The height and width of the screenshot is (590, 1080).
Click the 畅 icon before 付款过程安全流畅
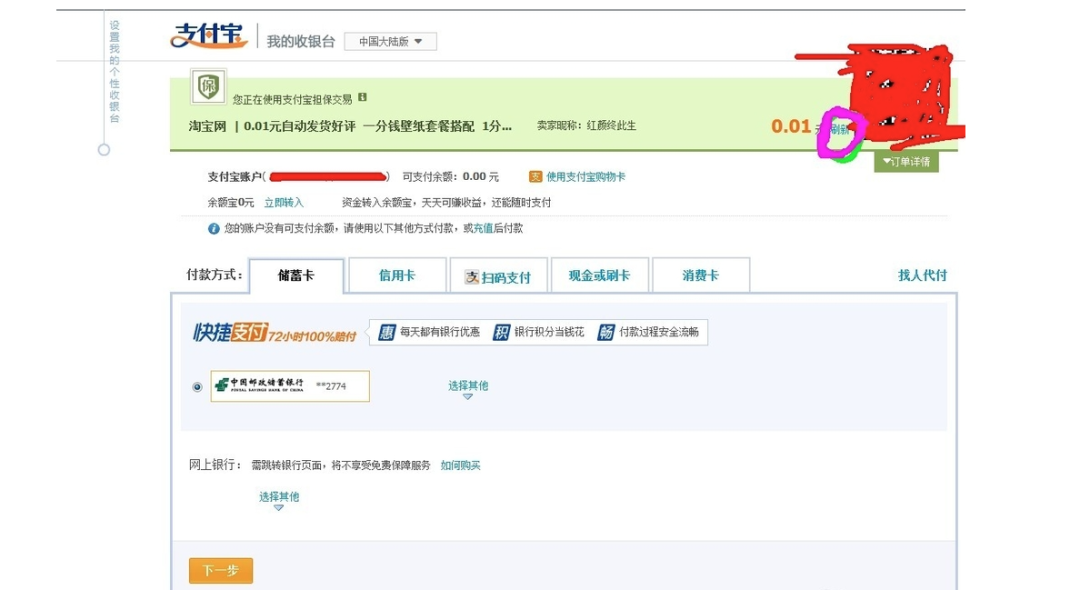pyautogui.click(x=607, y=331)
